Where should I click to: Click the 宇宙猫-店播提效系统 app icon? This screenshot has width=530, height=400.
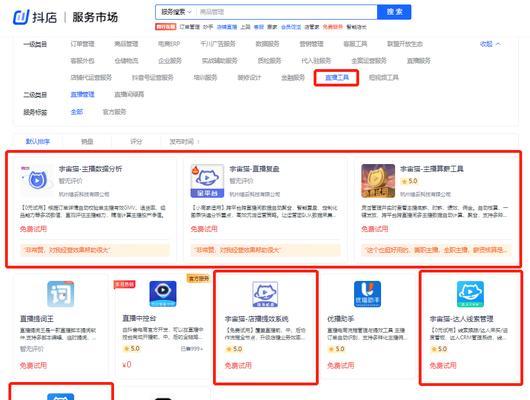click(x=265, y=294)
